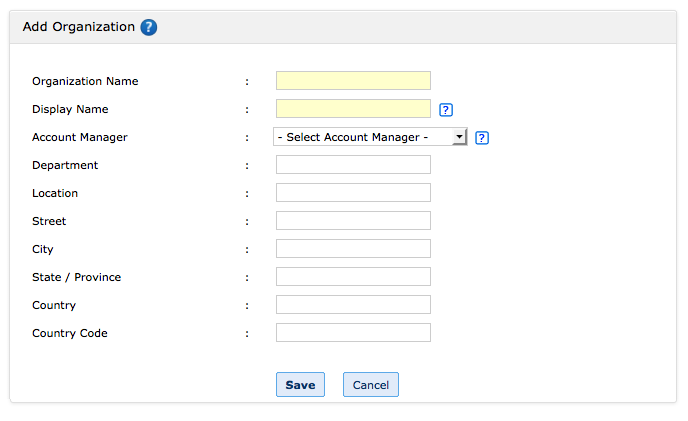Viewport: 688px width, 421px height.
Task: Click into the Display Name input
Action: (353, 109)
